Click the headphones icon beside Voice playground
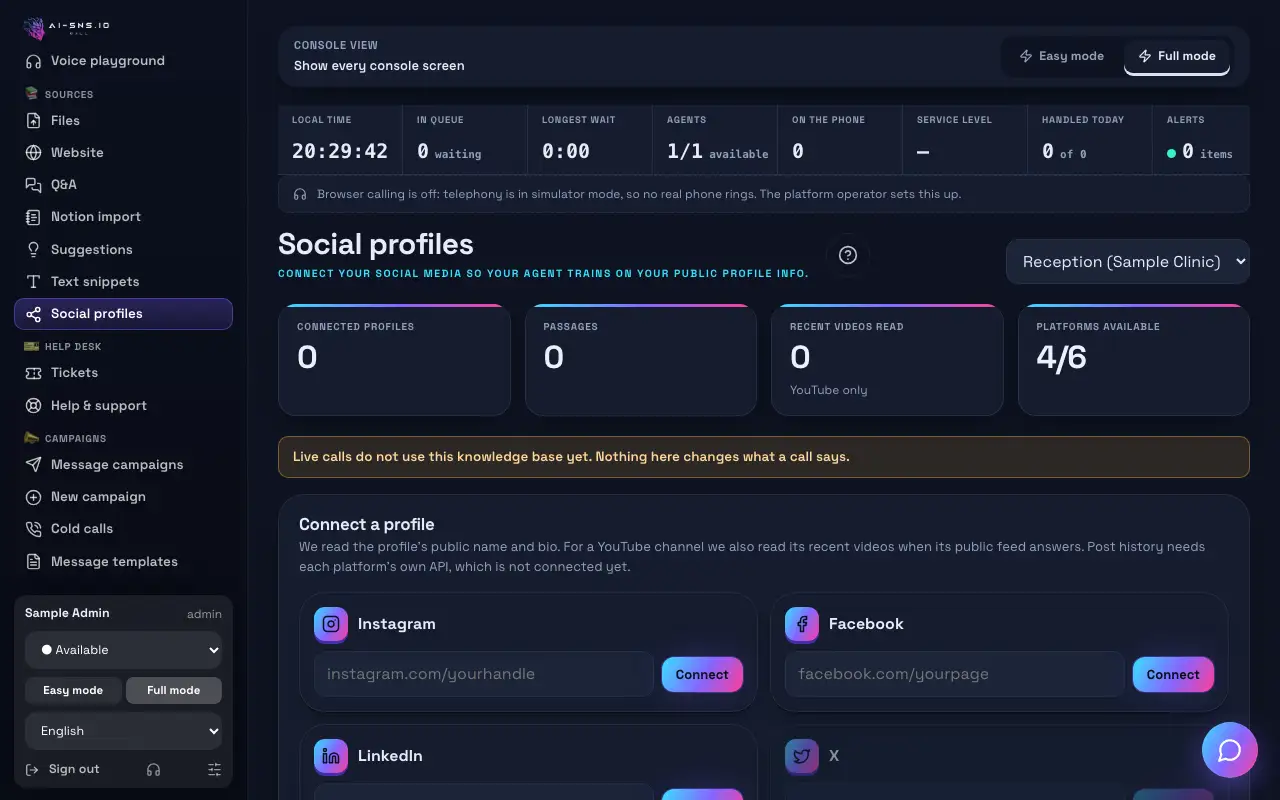Viewport: 1280px width, 800px height. tap(33, 61)
